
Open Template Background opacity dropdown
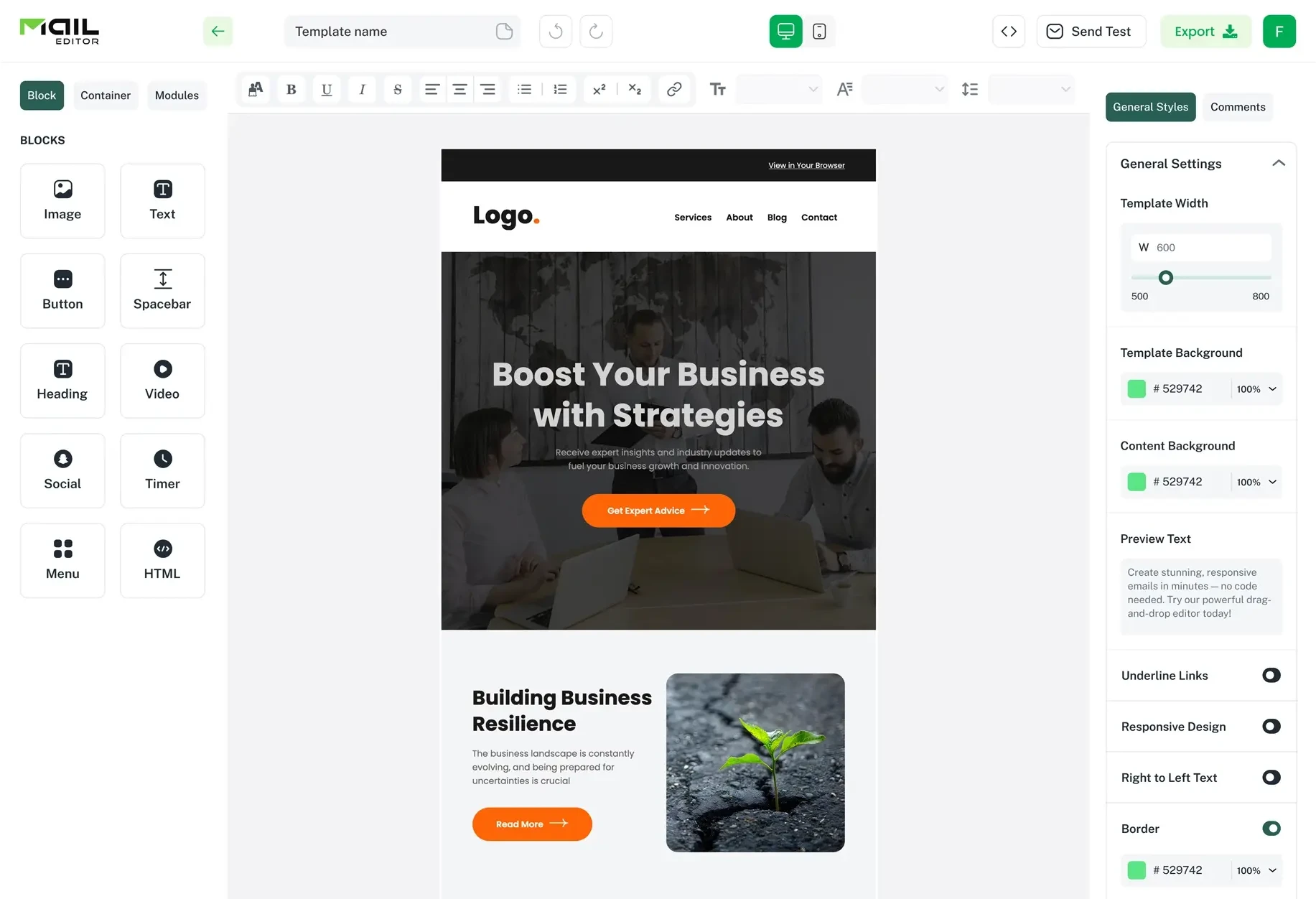(1256, 389)
